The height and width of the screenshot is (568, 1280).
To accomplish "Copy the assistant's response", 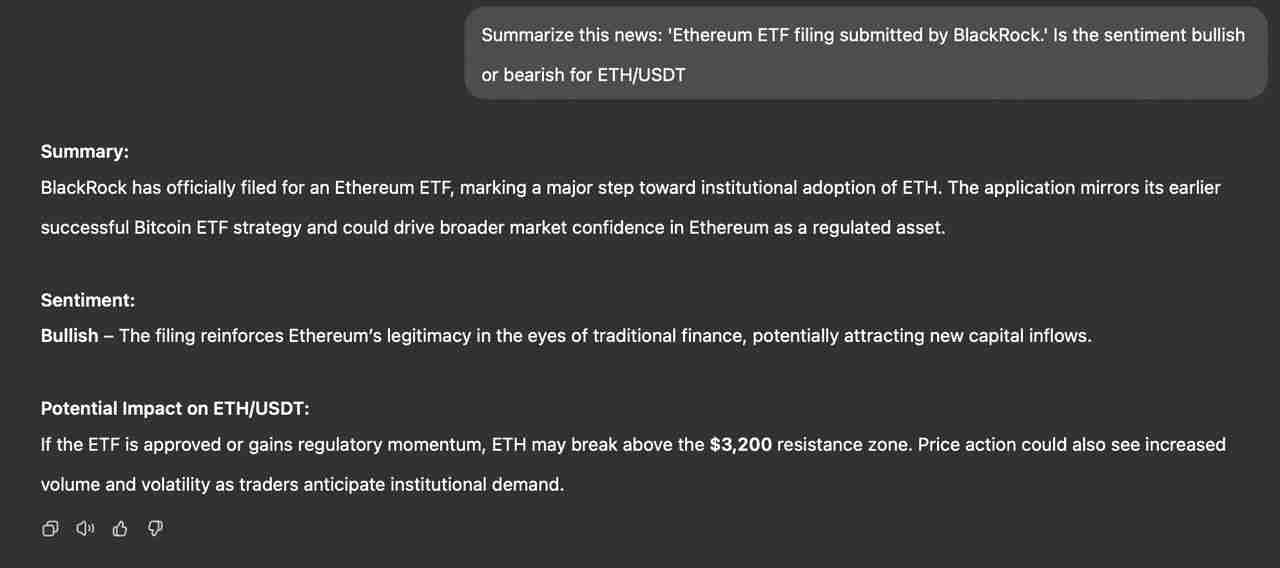I will (x=50, y=529).
